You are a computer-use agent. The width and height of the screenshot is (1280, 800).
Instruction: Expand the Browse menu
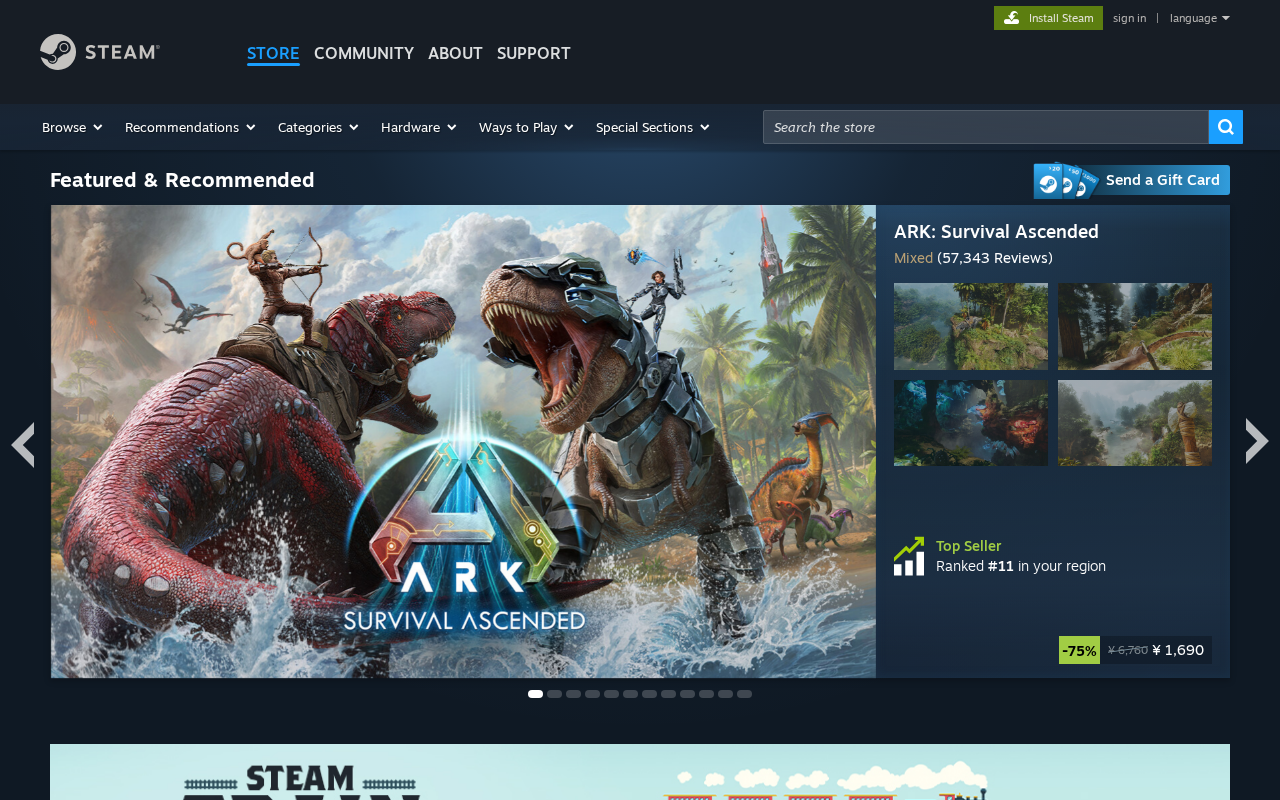tap(72, 127)
